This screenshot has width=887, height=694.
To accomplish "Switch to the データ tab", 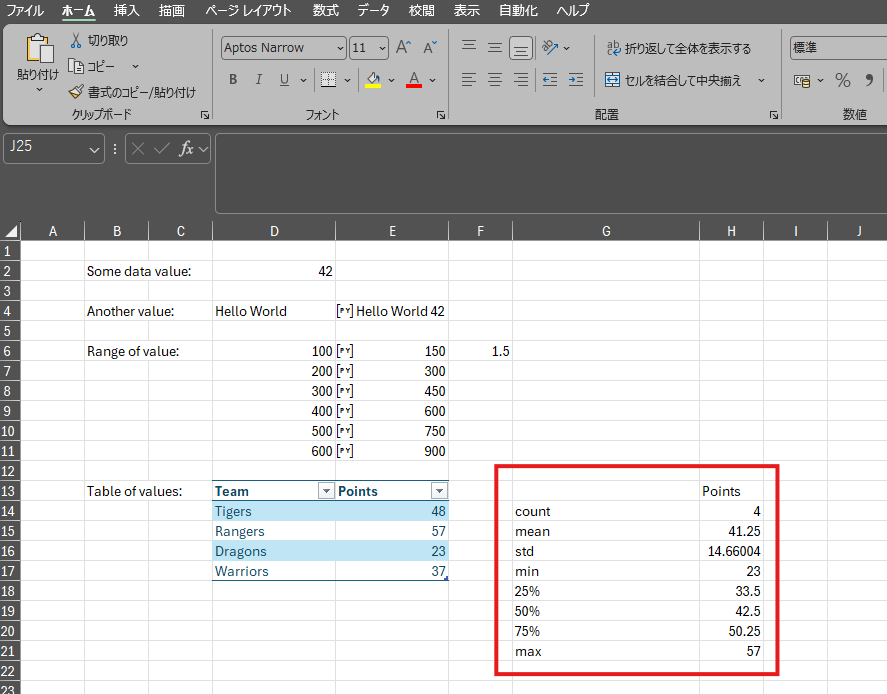I will tap(373, 10).
